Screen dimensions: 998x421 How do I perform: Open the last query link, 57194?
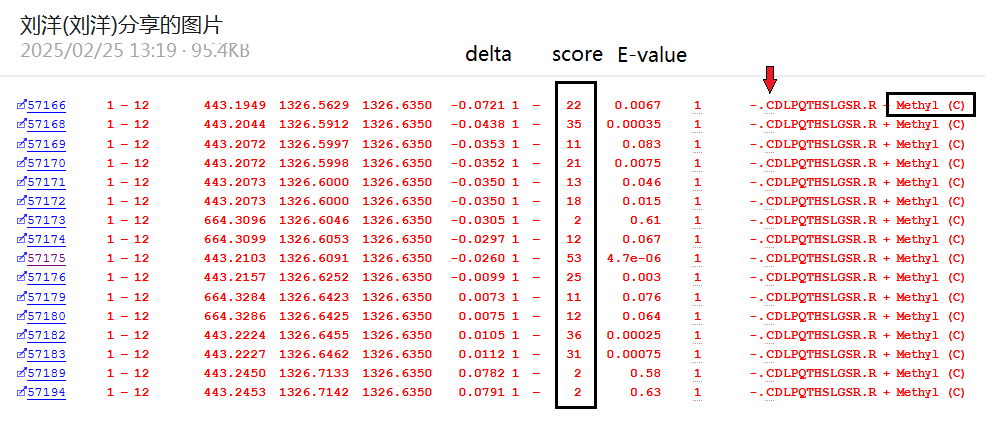tap(46, 392)
